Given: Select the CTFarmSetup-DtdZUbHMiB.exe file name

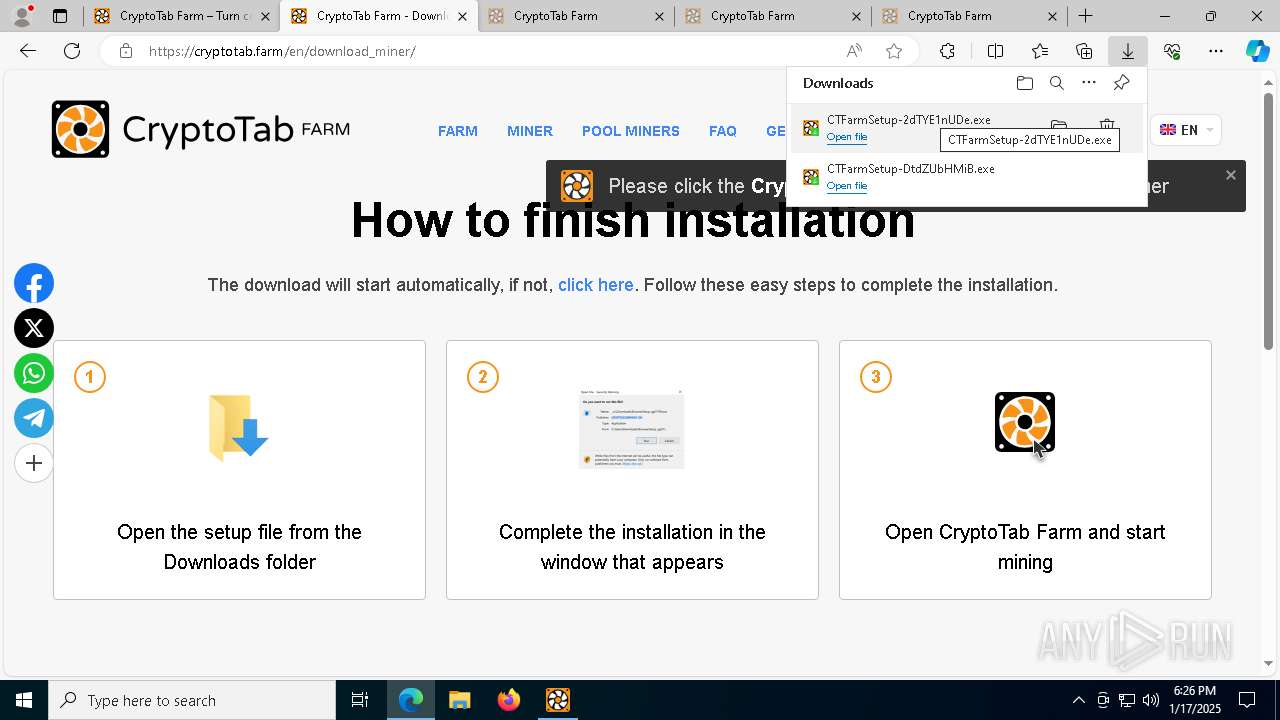Looking at the screenshot, I should tap(911, 169).
